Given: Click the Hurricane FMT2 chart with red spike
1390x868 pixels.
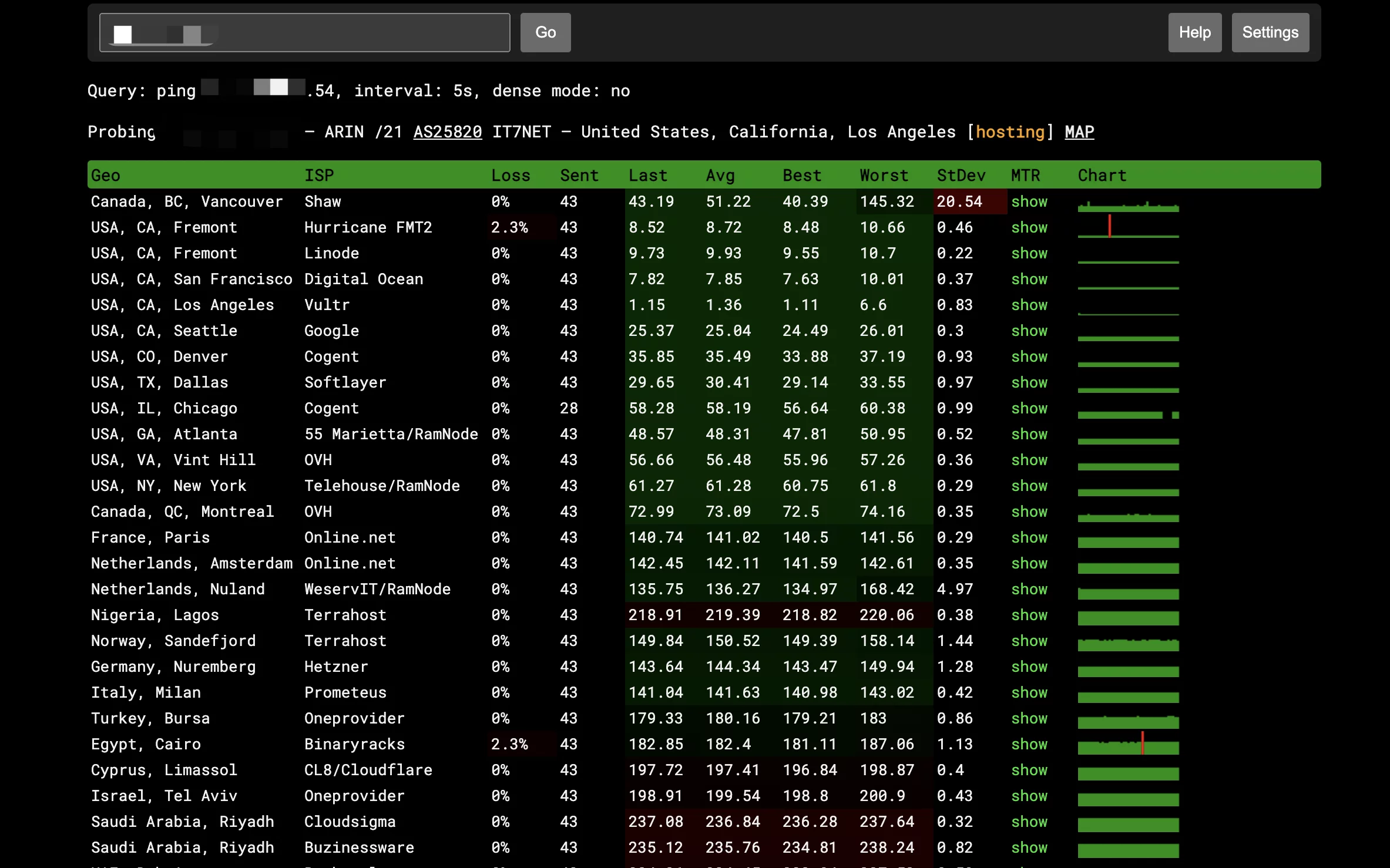Looking at the screenshot, I should (x=1127, y=228).
